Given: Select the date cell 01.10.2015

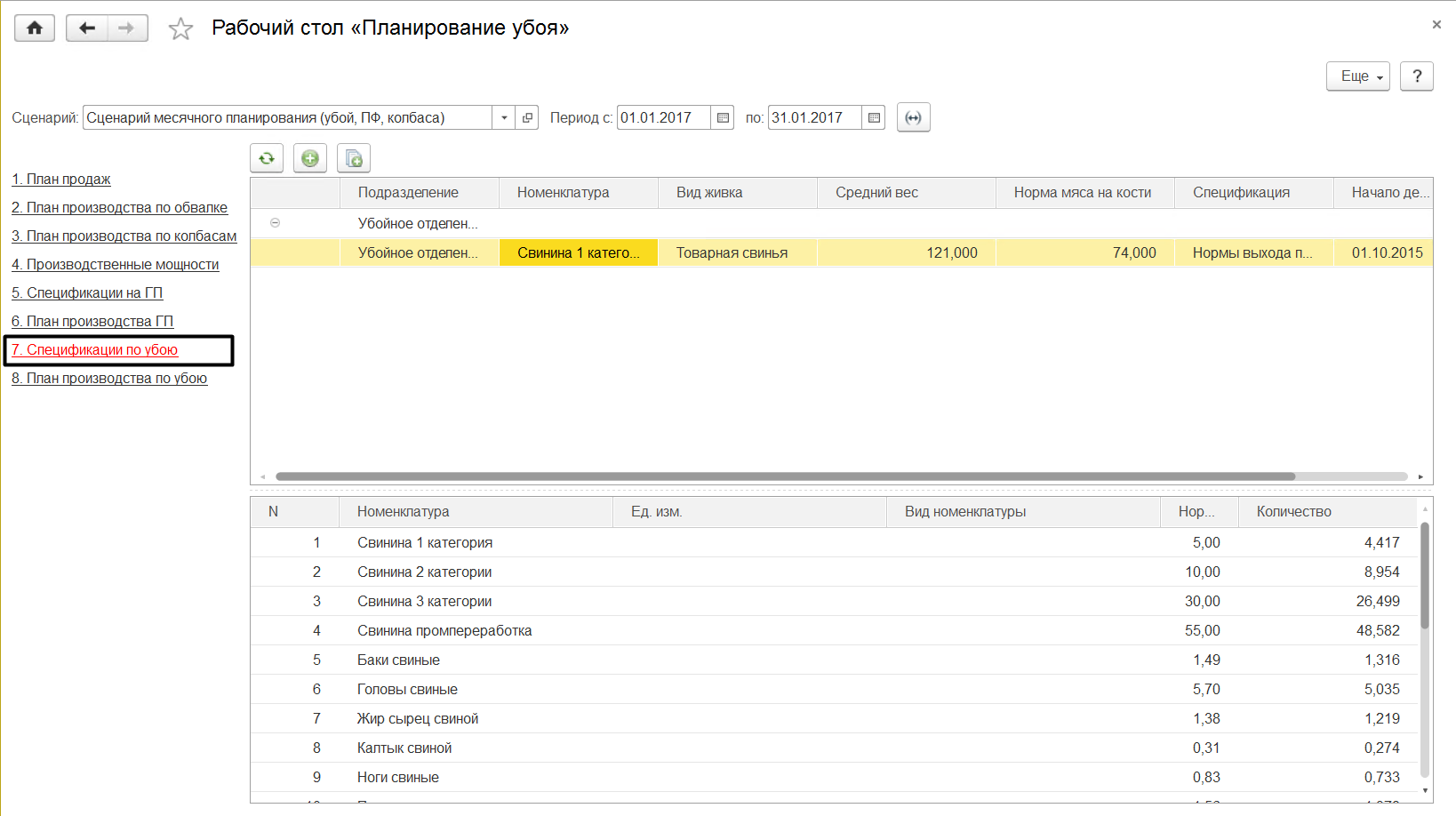Looking at the screenshot, I should pos(1383,252).
